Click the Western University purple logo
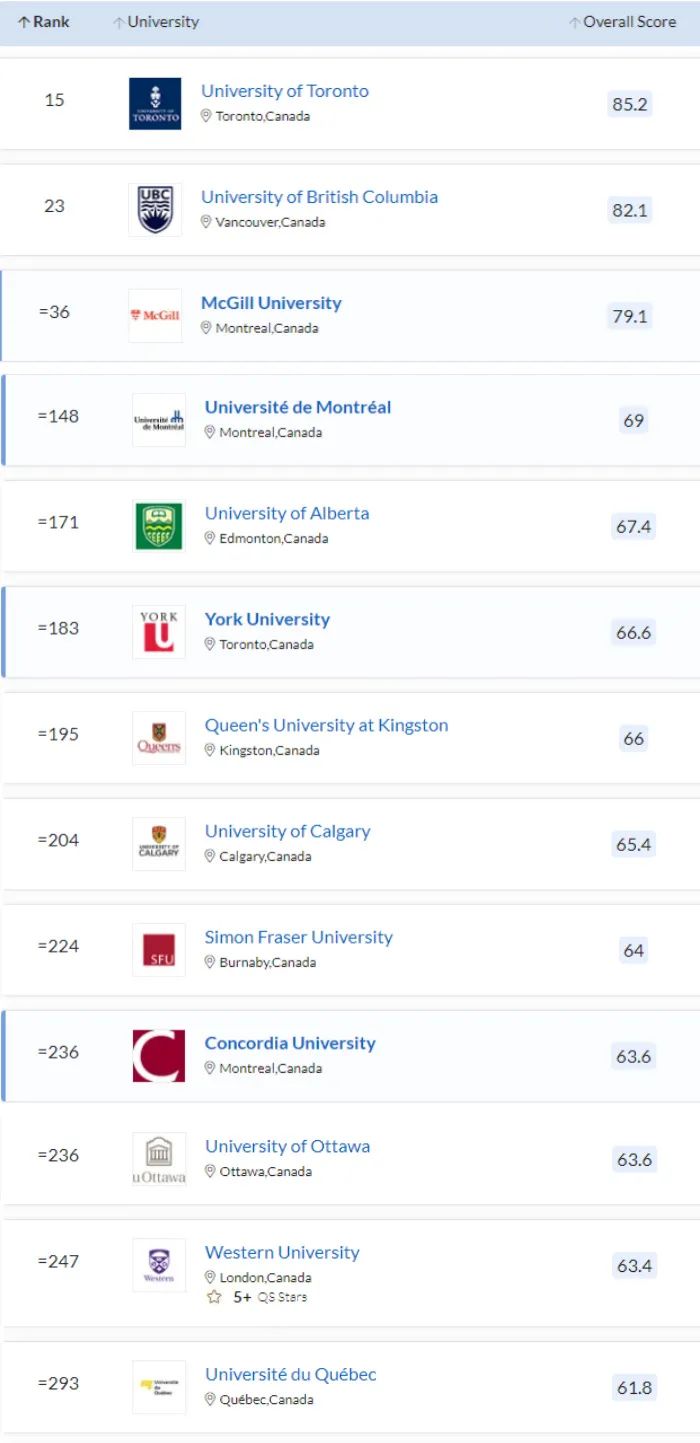This screenshot has height=1443, width=700. (x=159, y=1265)
